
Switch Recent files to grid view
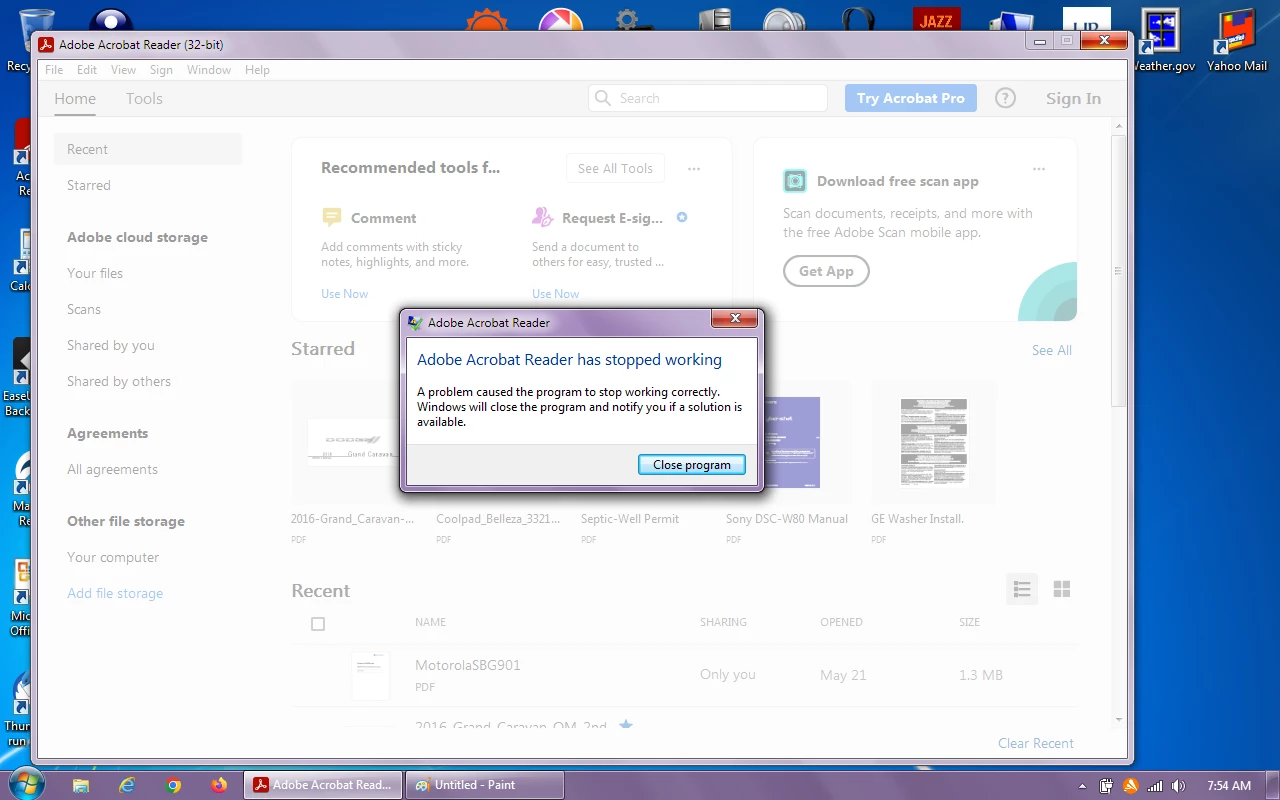(x=1062, y=589)
